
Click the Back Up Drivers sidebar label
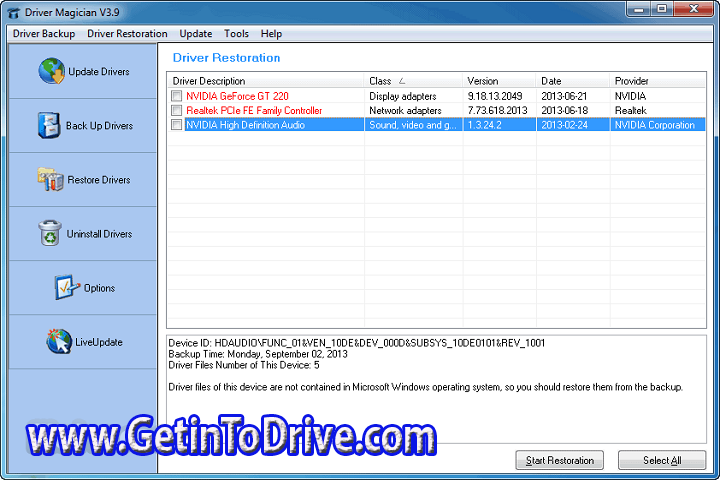pos(99,126)
